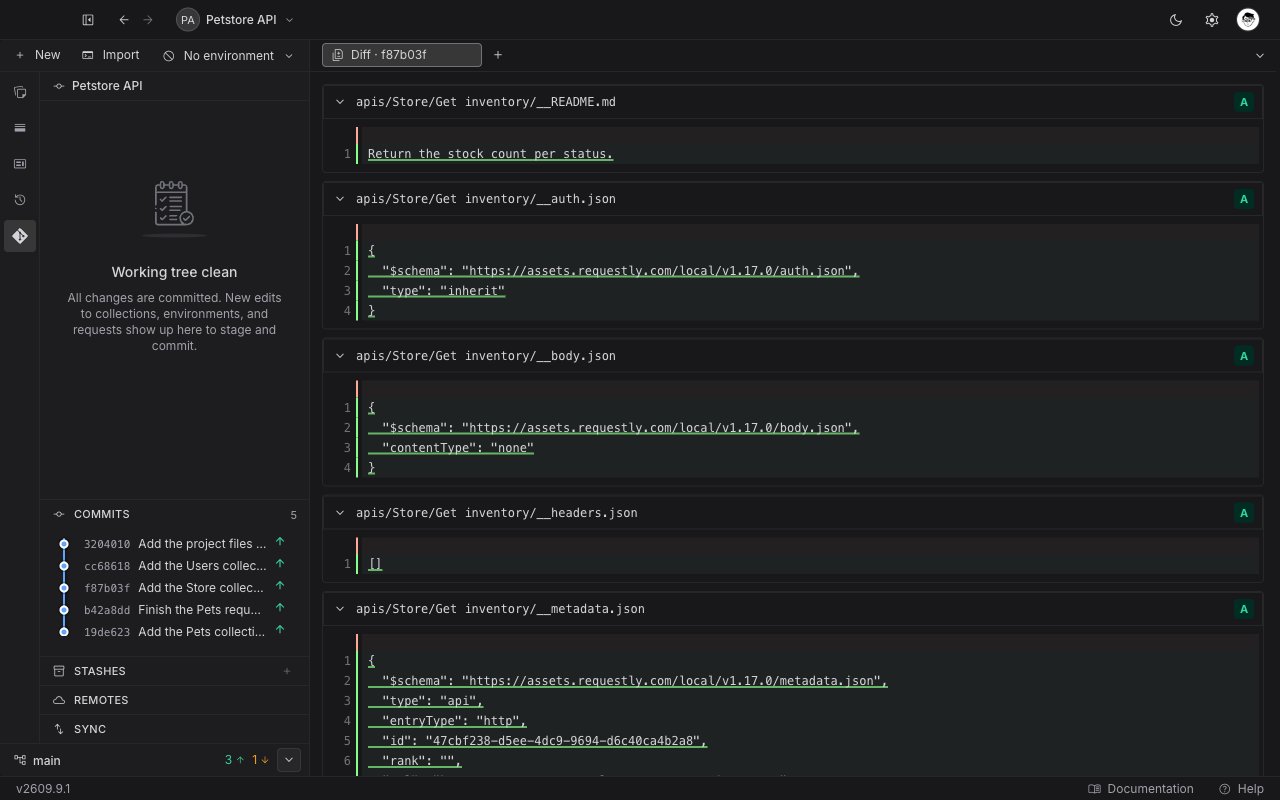Viewport: 1280px width, 800px height.
Task: Select commit cc68618 Add the Users collection
Action: tap(174, 566)
